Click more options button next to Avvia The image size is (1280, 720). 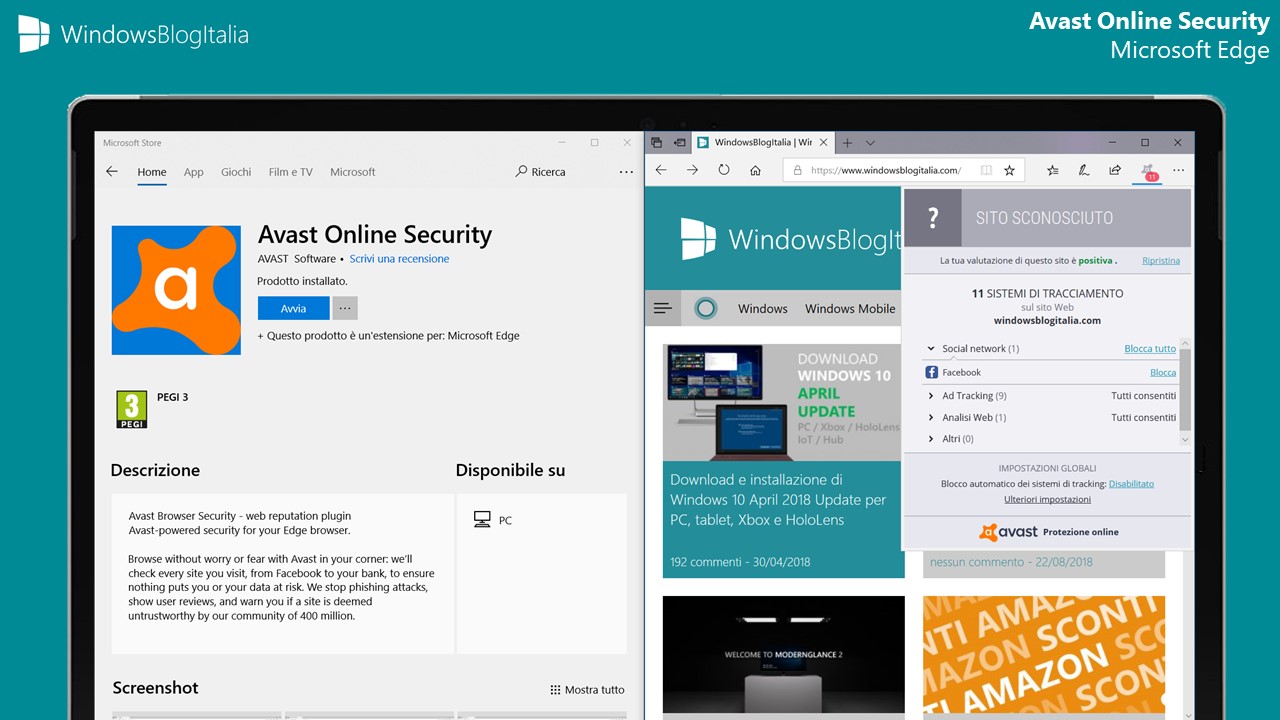[345, 308]
